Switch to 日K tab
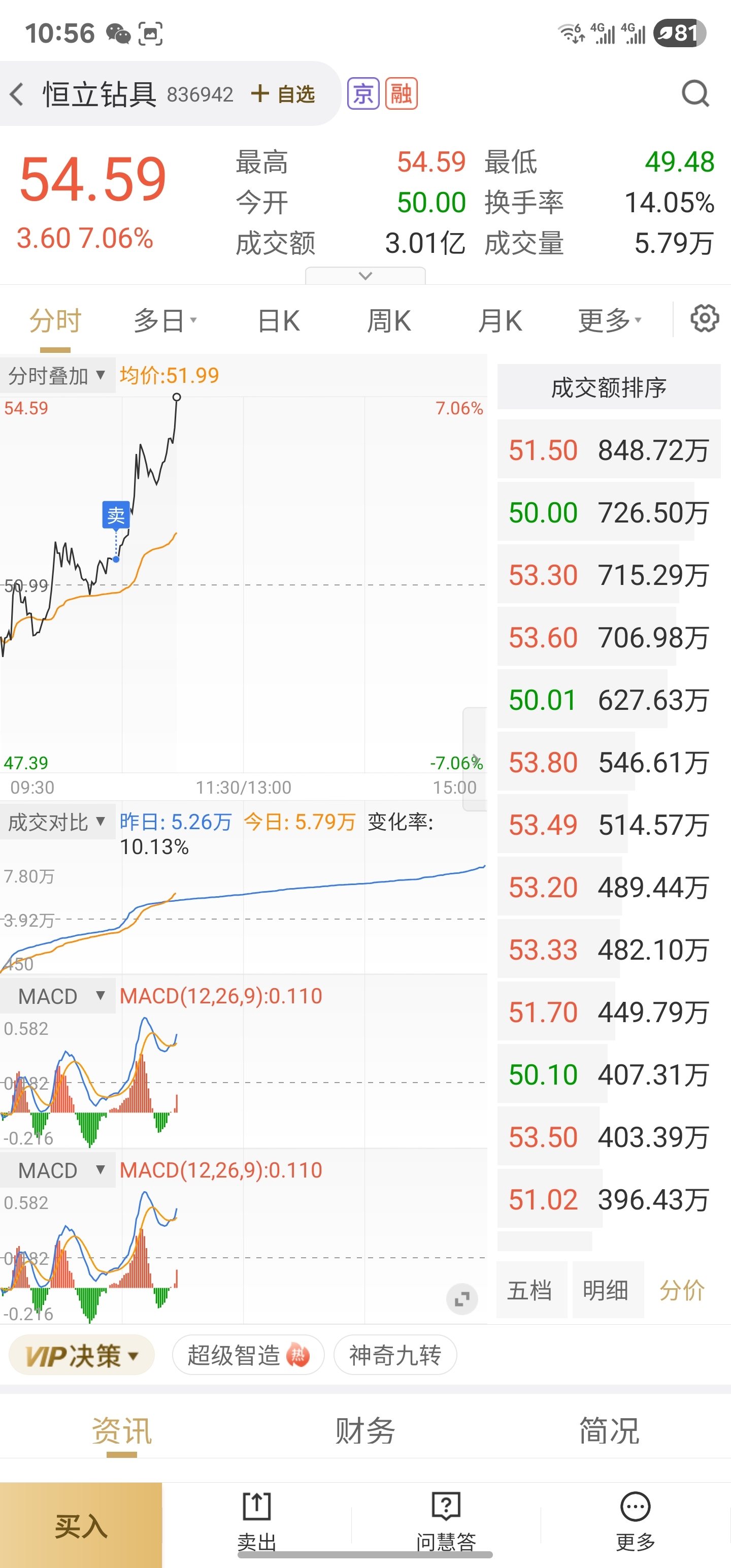Screen dimensions: 731x1568 [279, 320]
